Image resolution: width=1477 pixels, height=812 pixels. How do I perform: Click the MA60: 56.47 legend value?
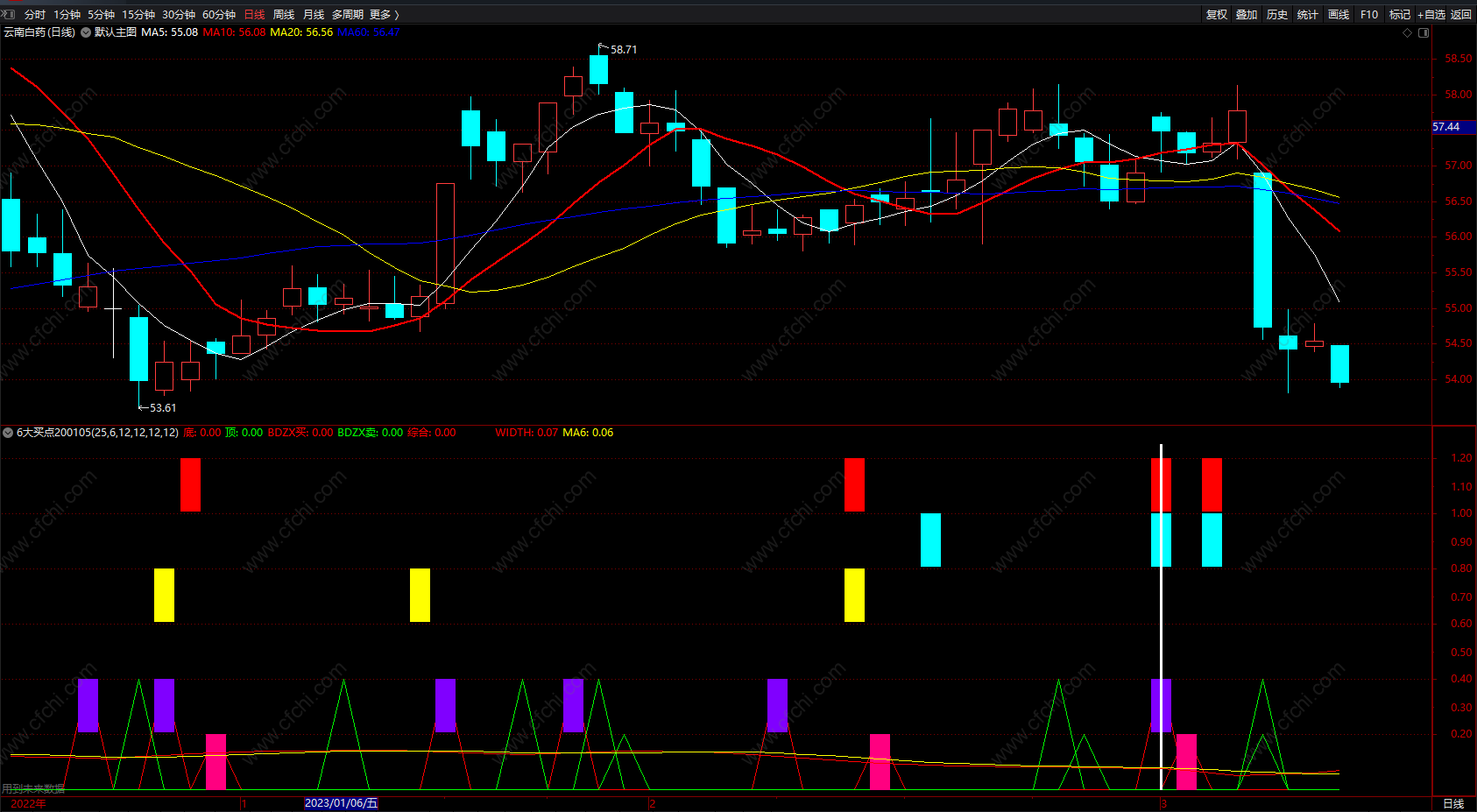coord(368,32)
